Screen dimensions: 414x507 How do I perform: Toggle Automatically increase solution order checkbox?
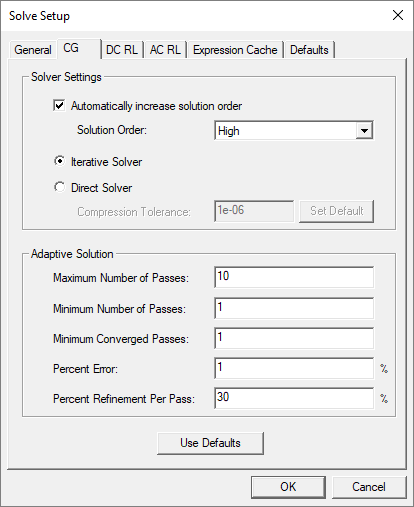coord(59,106)
